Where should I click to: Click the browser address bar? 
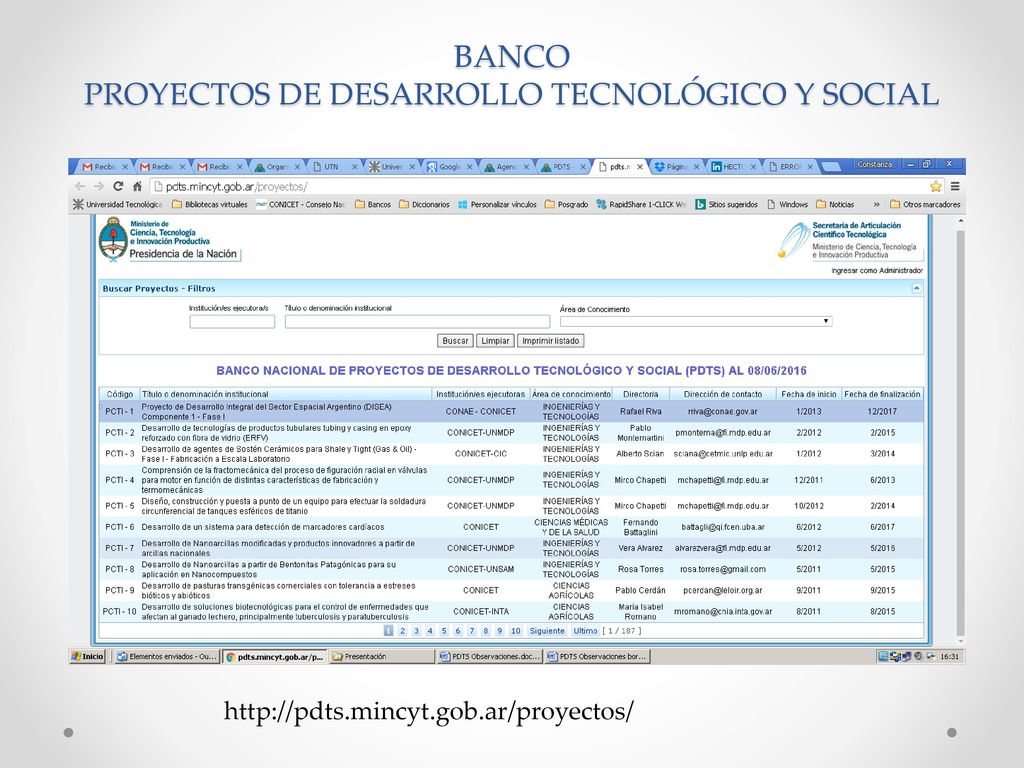[539, 186]
